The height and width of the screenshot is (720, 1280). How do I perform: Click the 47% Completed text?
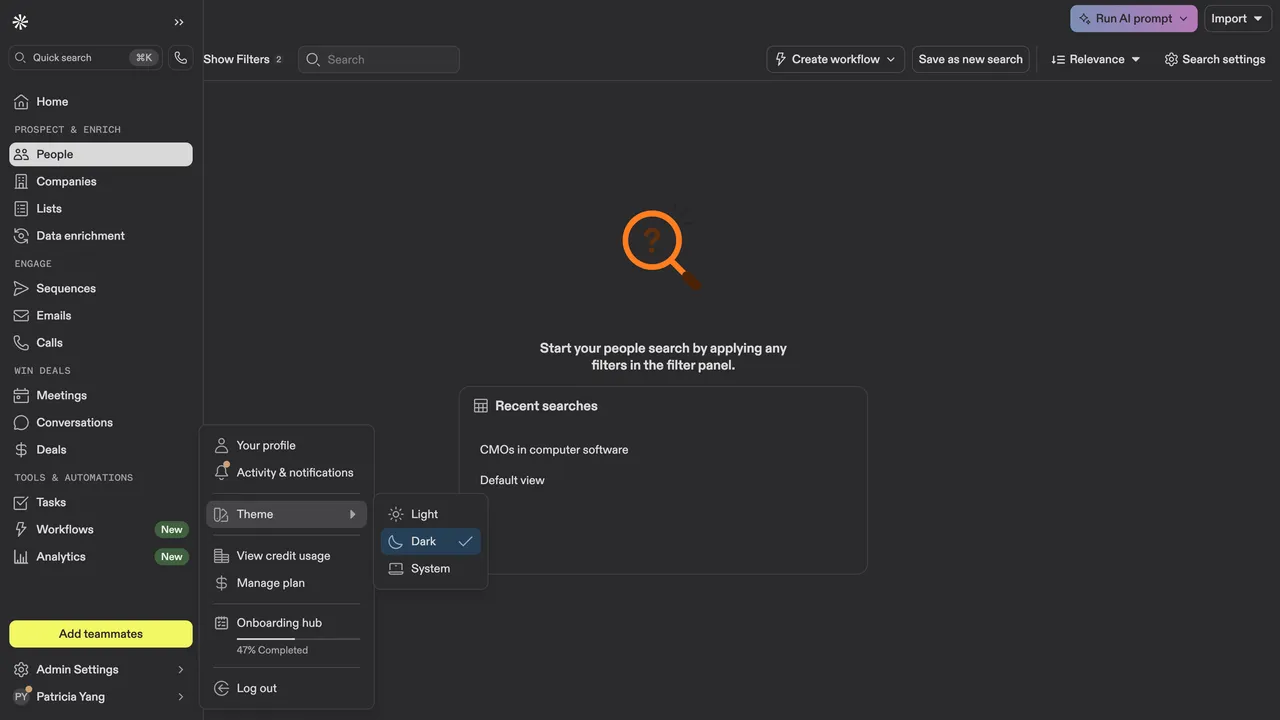click(272, 651)
